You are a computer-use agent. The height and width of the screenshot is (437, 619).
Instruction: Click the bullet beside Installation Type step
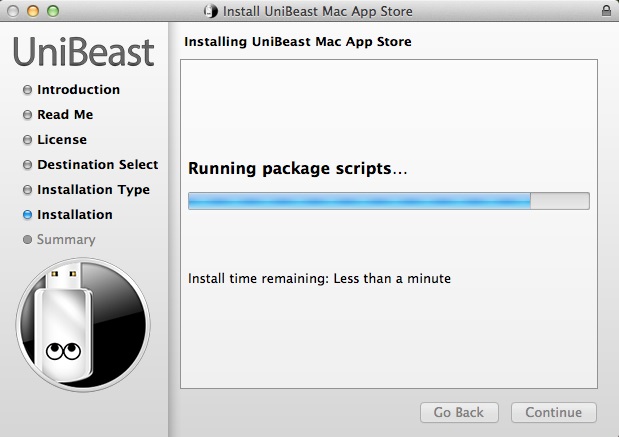(27, 190)
